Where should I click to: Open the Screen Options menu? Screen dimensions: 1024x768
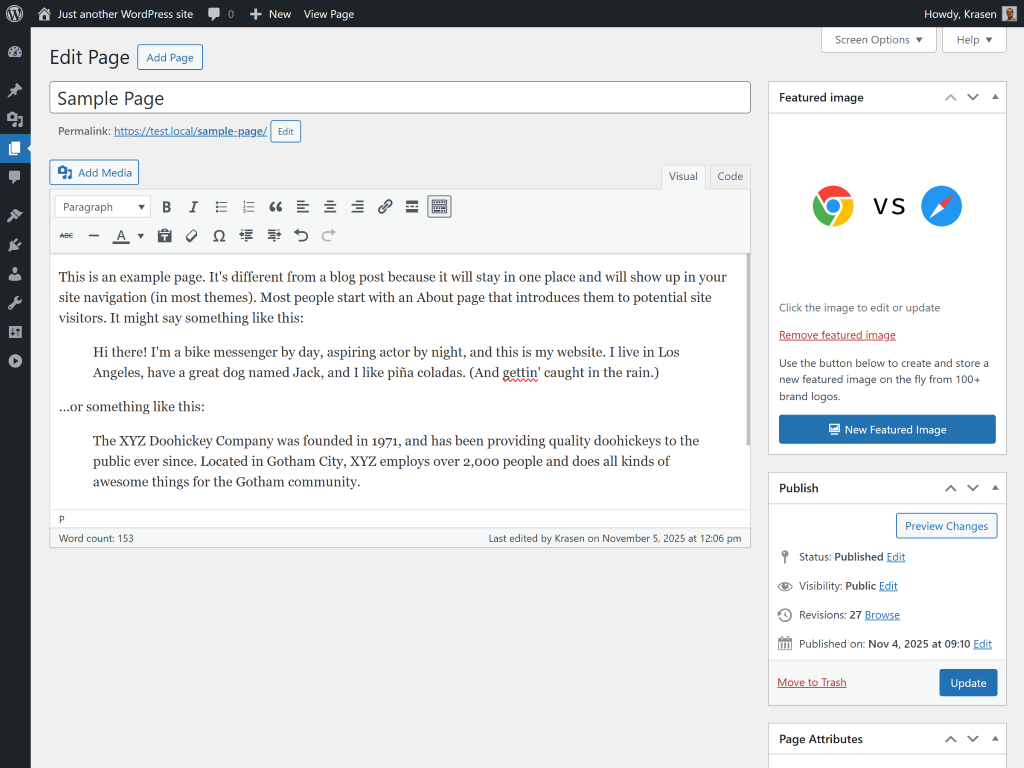(x=878, y=39)
